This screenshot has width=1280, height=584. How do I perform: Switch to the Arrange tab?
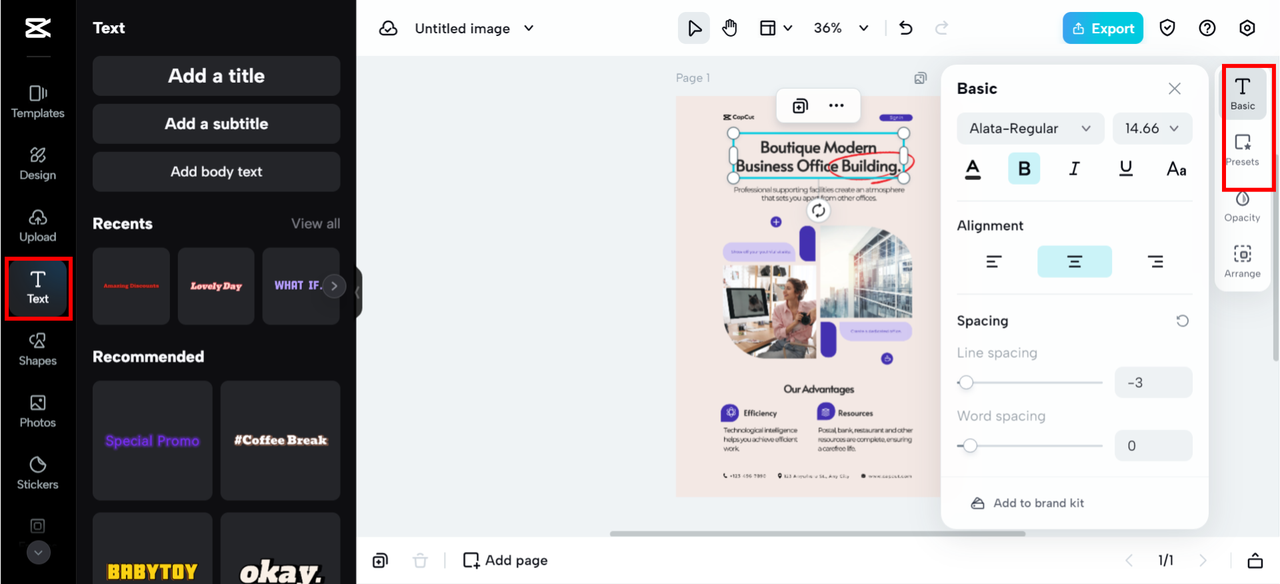[x=1243, y=262]
